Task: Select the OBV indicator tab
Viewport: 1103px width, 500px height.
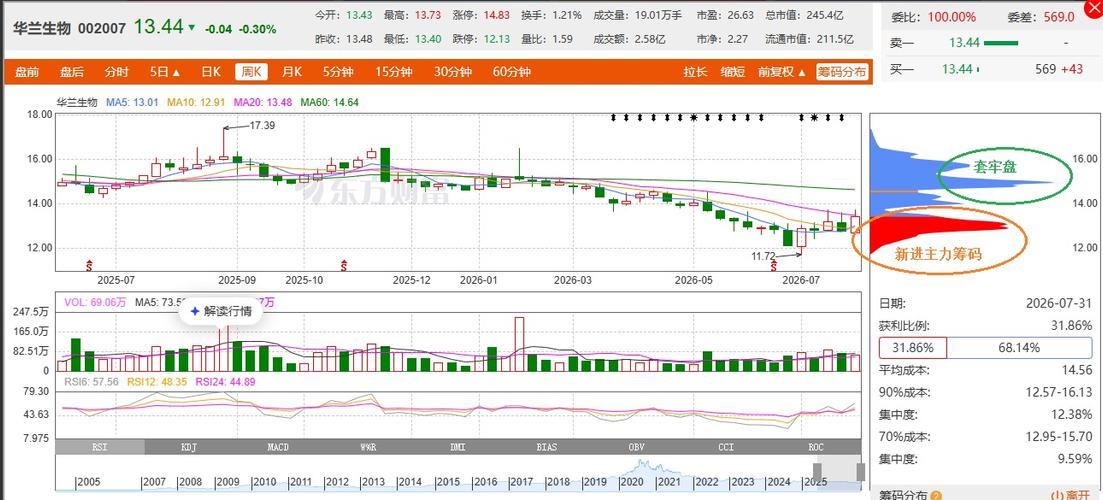Action: coord(637,447)
